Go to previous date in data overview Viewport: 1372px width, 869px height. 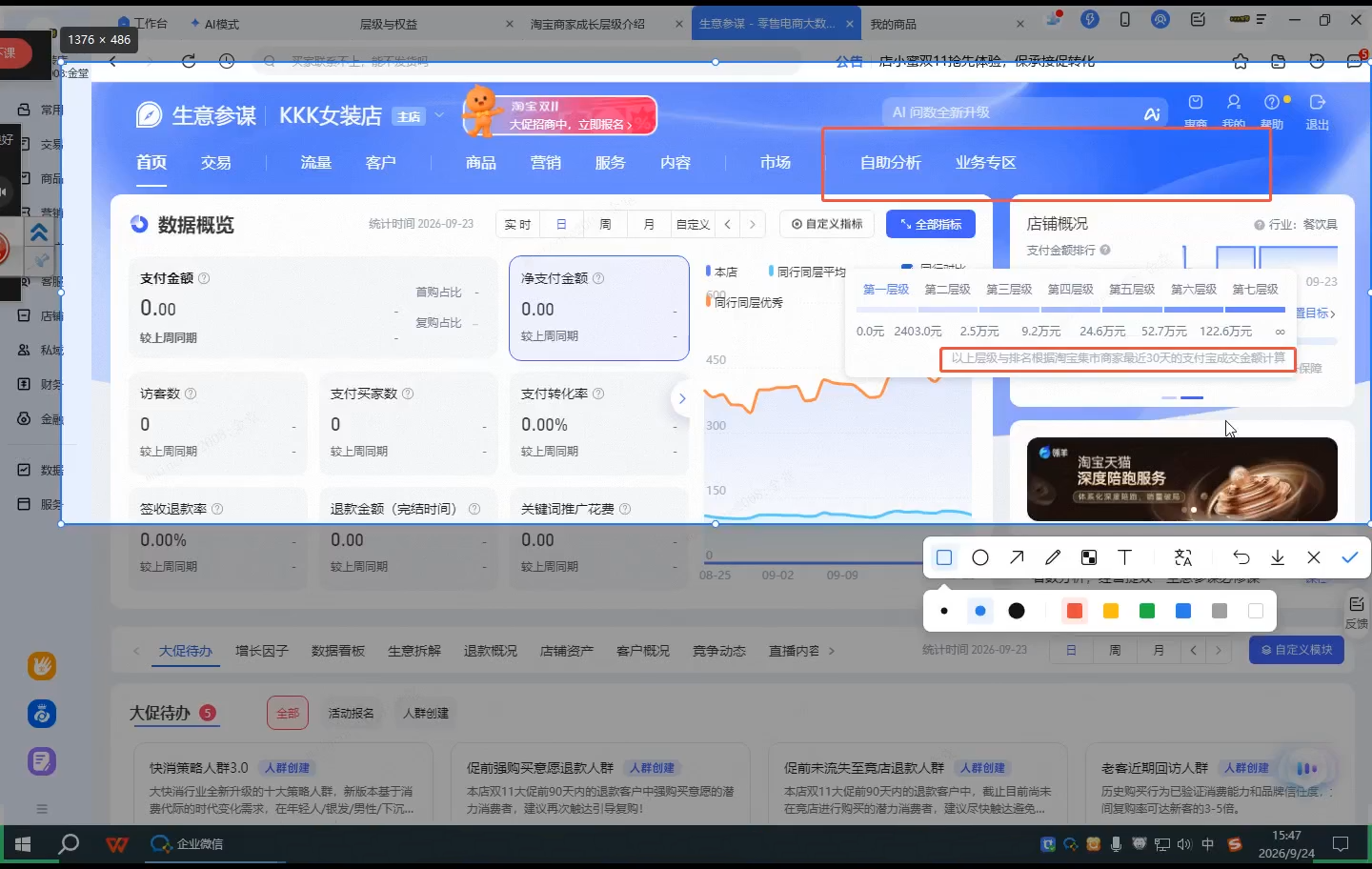728,224
